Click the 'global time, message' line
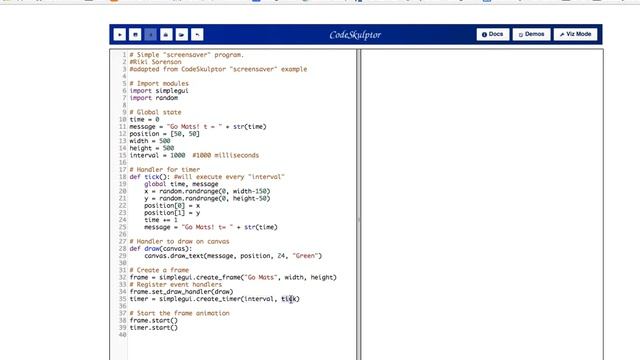 click(x=181, y=184)
